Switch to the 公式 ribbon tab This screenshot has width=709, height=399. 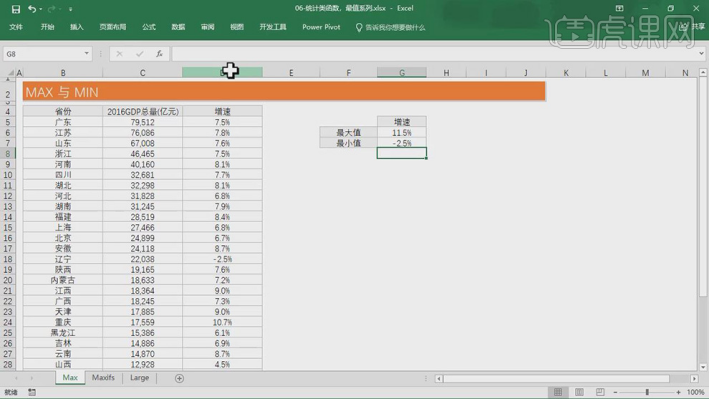click(x=149, y=27)
